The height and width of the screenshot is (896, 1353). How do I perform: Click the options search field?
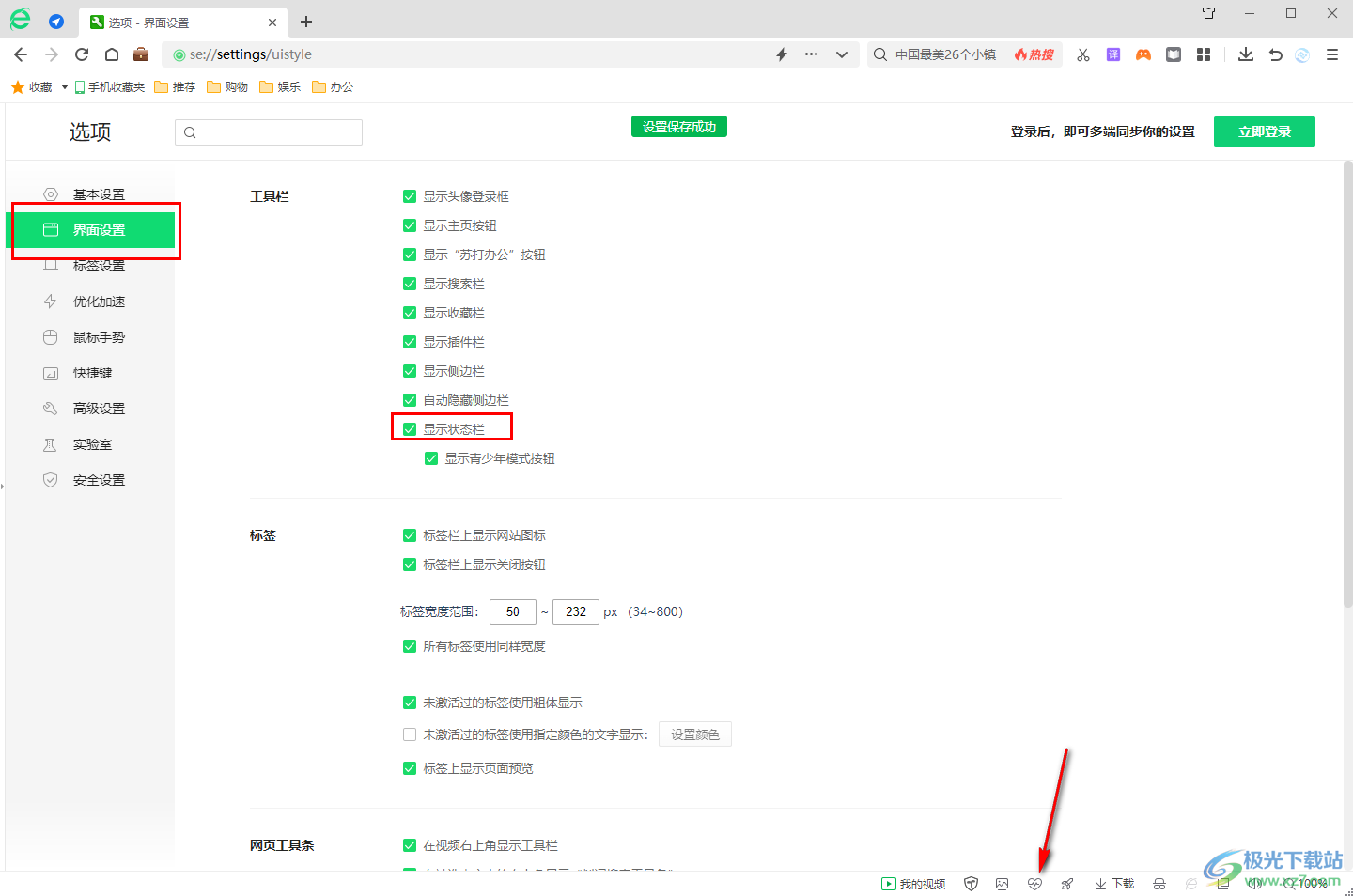pos(269,132)
